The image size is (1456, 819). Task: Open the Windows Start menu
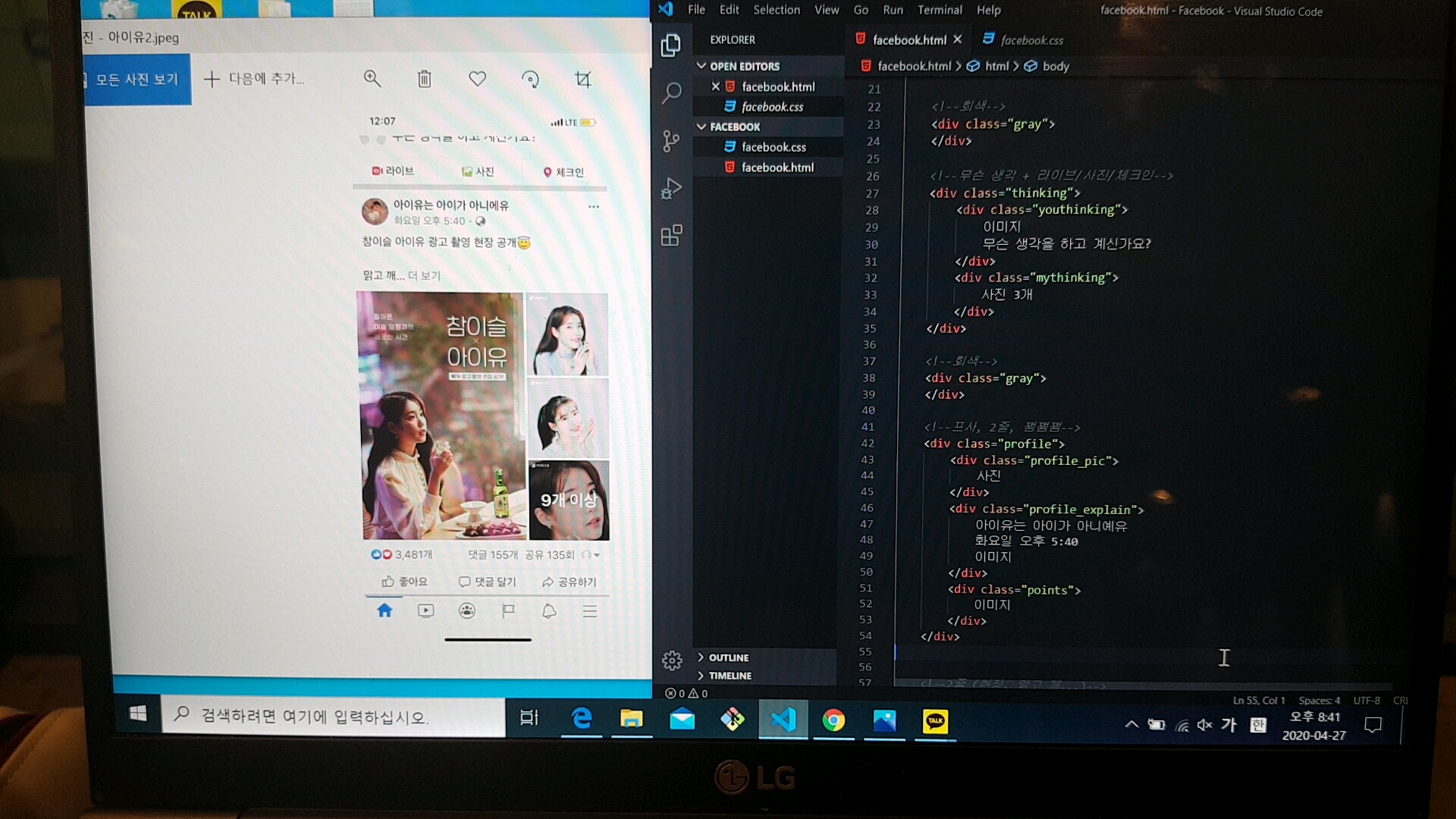(138, 714)
